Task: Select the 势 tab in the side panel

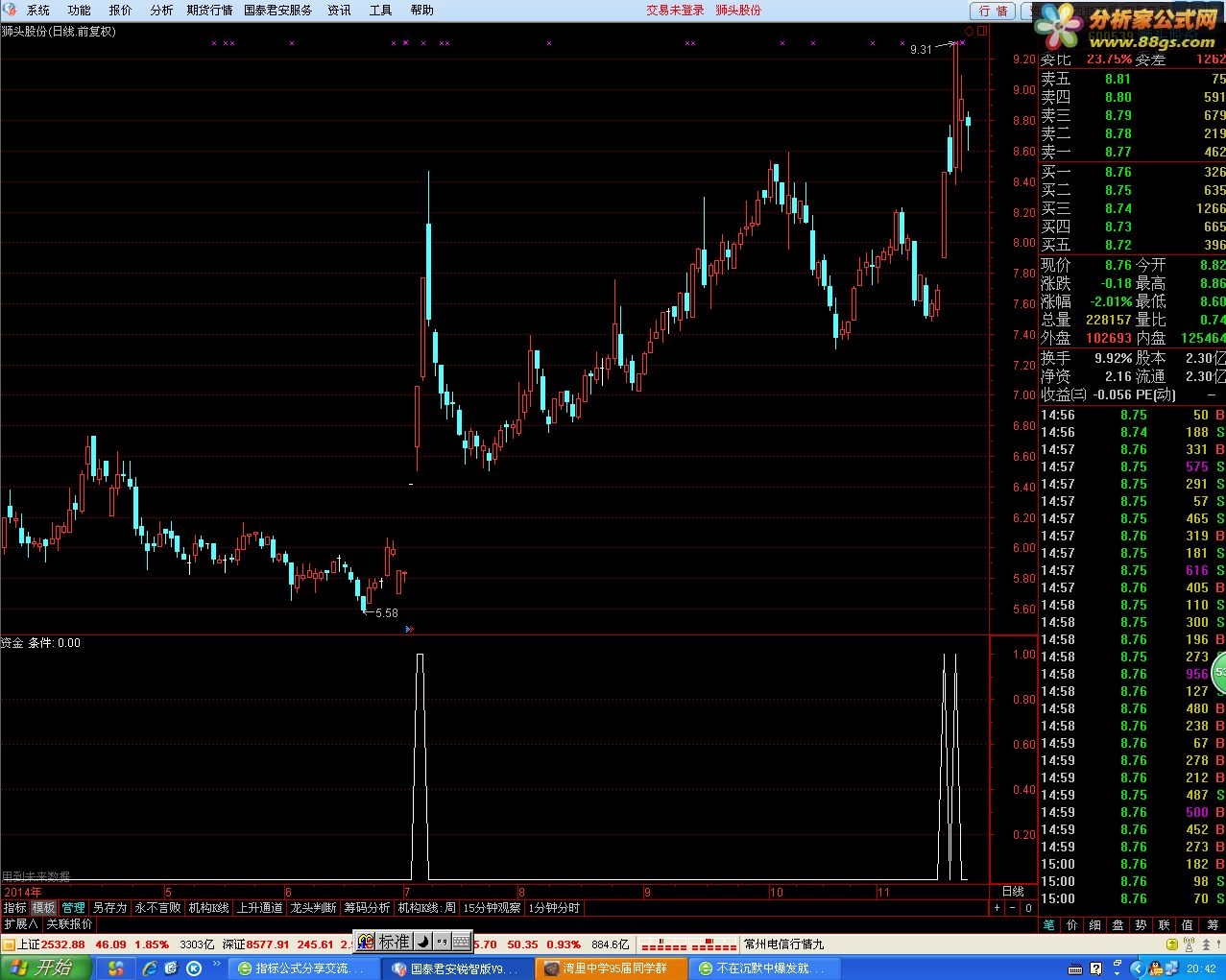Action: coord(1141,924)
